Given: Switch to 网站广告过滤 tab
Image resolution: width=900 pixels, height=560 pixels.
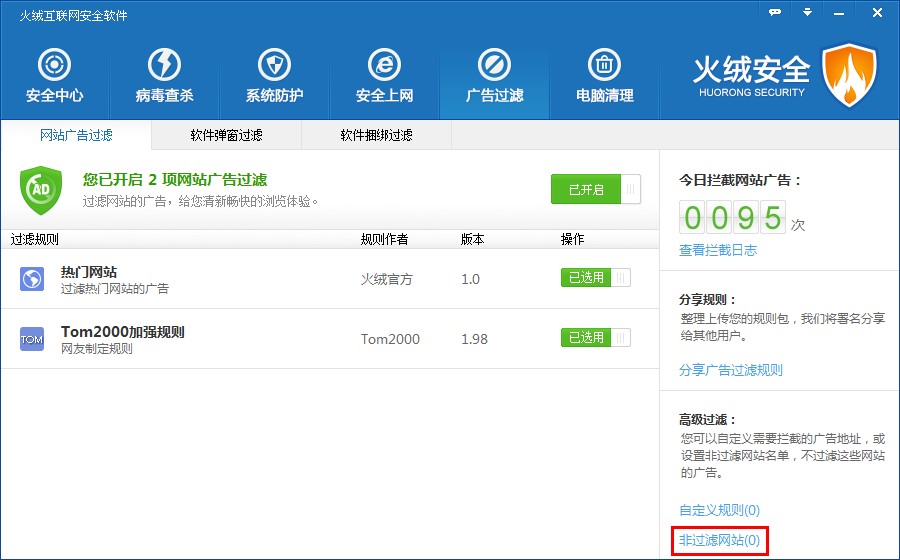Looking at the screenshot, I should click(76, 135).
